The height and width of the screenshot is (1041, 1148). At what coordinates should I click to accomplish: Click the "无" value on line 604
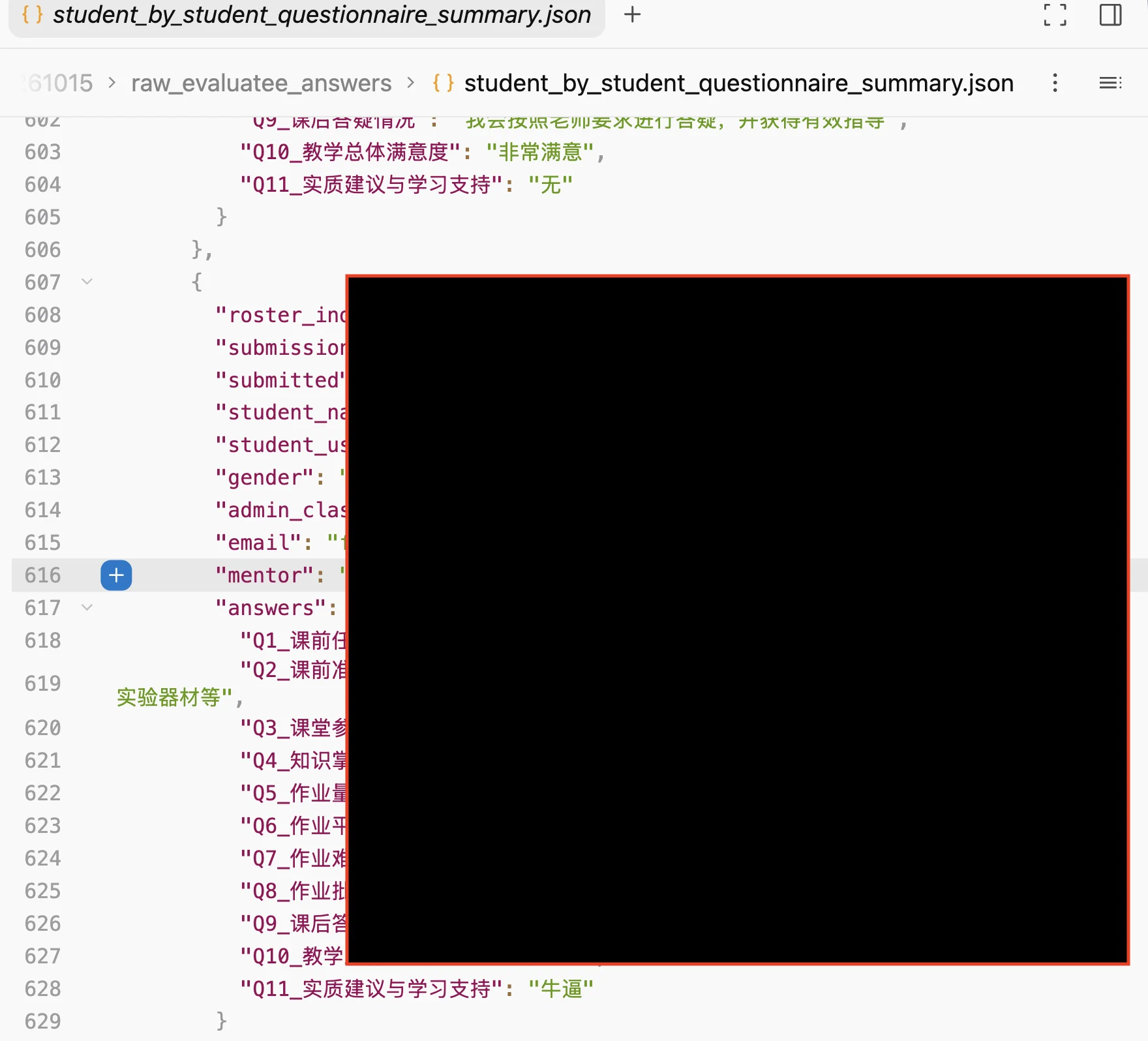tap(551, 185)
